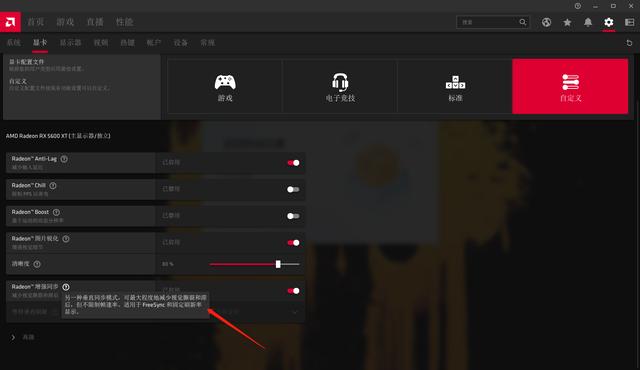Open the 性能 top menu
Image resolution: width=640 pixels, height=370 pixels.
click(x=124, y=22)
